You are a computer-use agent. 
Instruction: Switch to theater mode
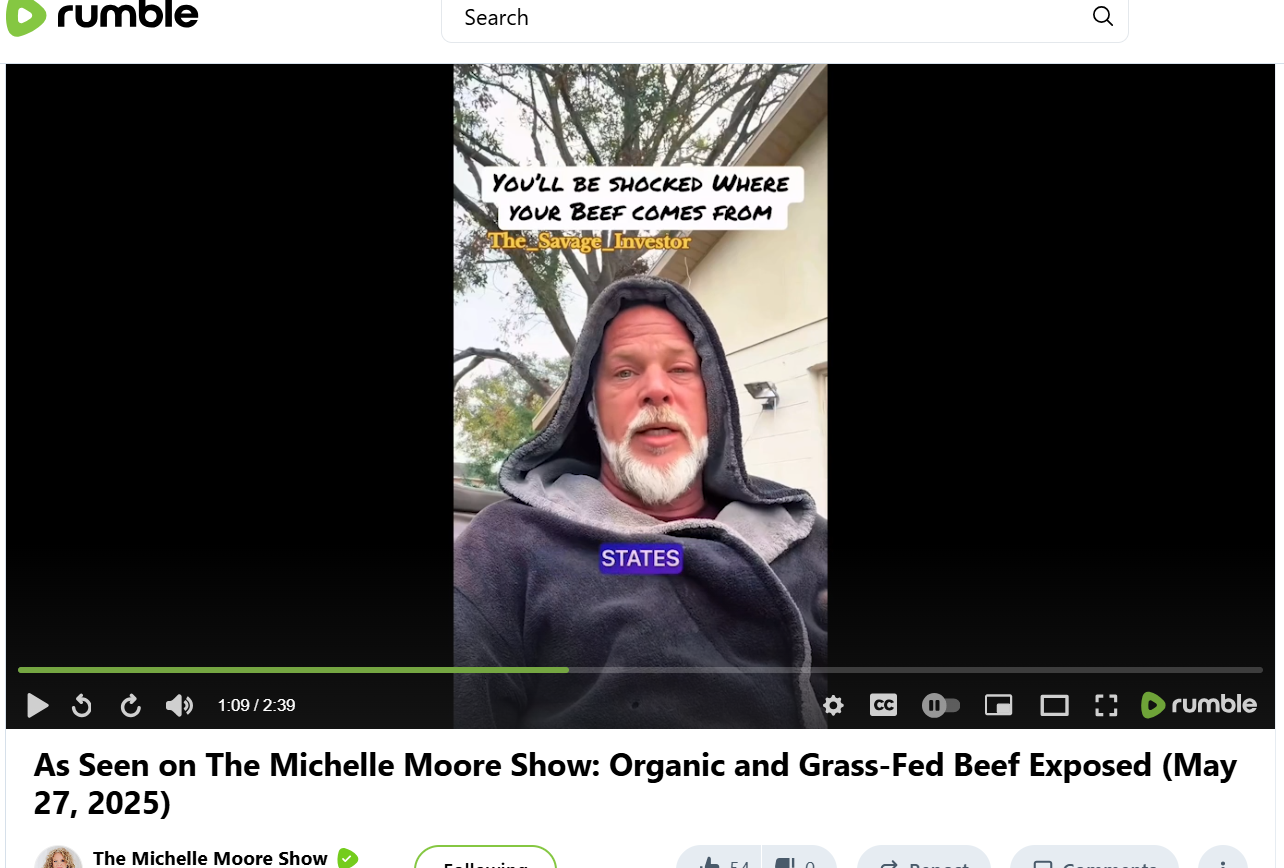point(1054,705)
